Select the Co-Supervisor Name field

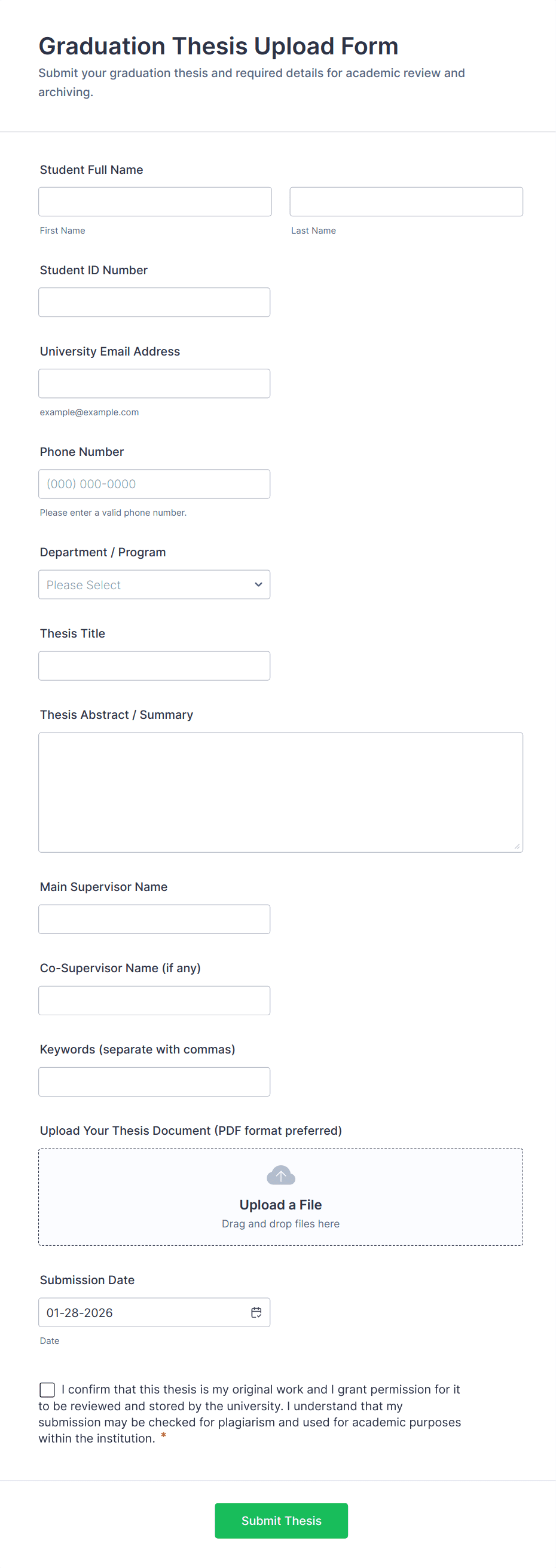tap(154, 1000)
